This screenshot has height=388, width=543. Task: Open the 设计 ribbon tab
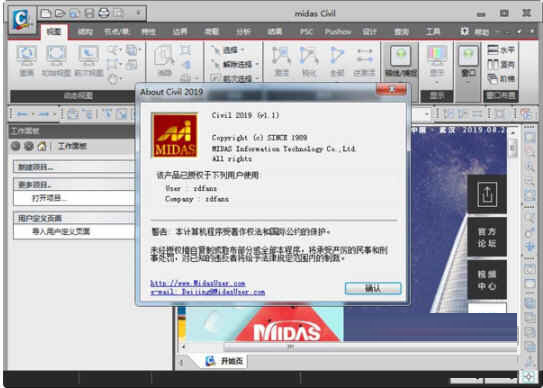pyautogui.click(x=370, y=32)
